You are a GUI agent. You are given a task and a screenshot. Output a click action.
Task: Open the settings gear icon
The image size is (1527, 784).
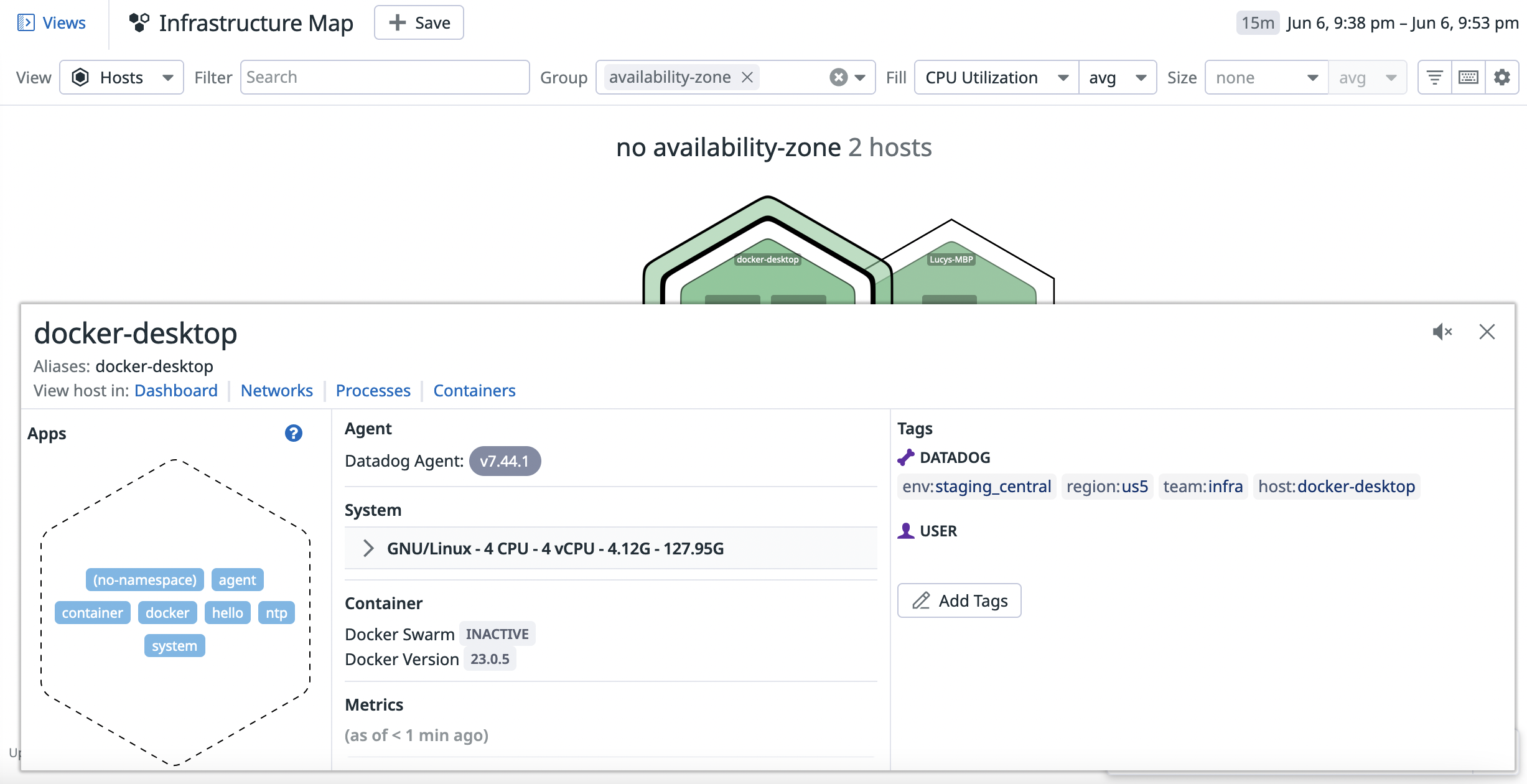pyautogui.click(x=1501, y=77)
